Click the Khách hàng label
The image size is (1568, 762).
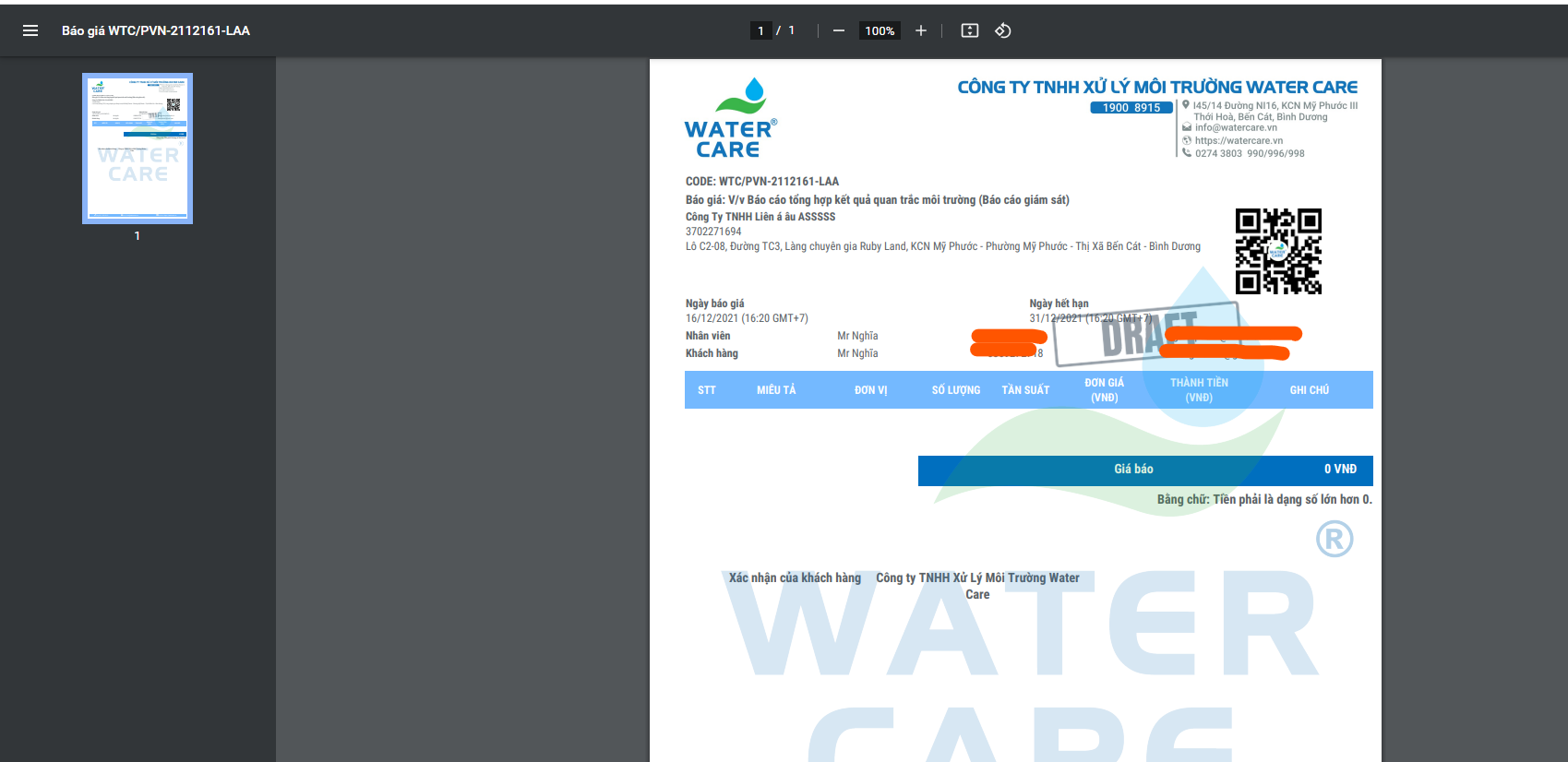click(x=712, y=353)
